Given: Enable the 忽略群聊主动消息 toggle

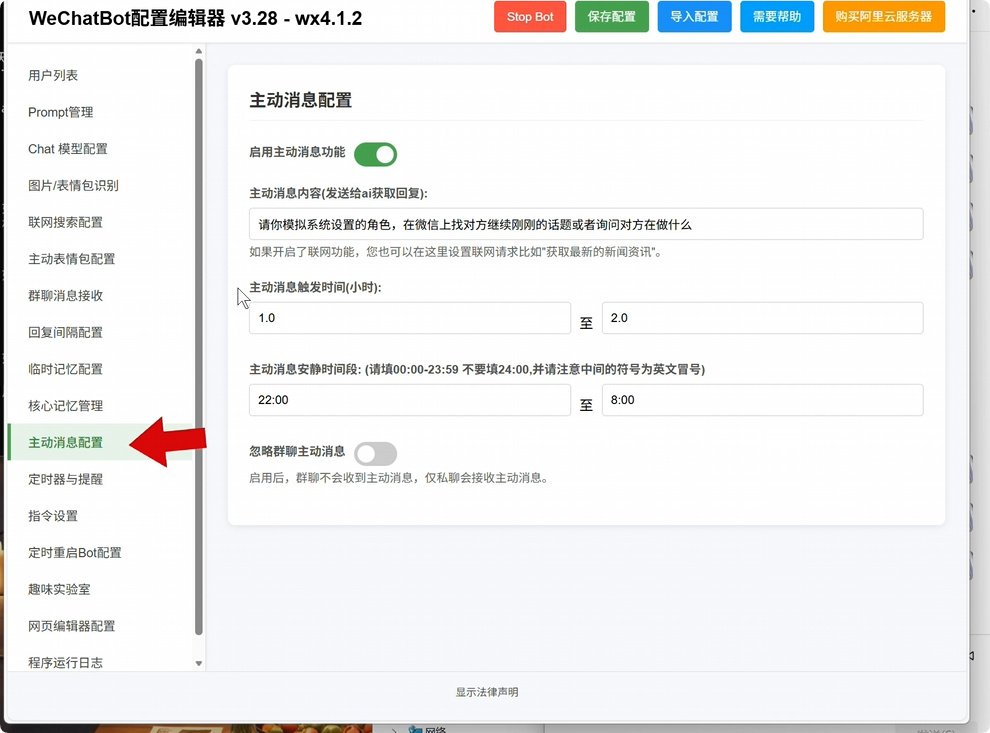Looking at the screenshot, I should point(375,453).
